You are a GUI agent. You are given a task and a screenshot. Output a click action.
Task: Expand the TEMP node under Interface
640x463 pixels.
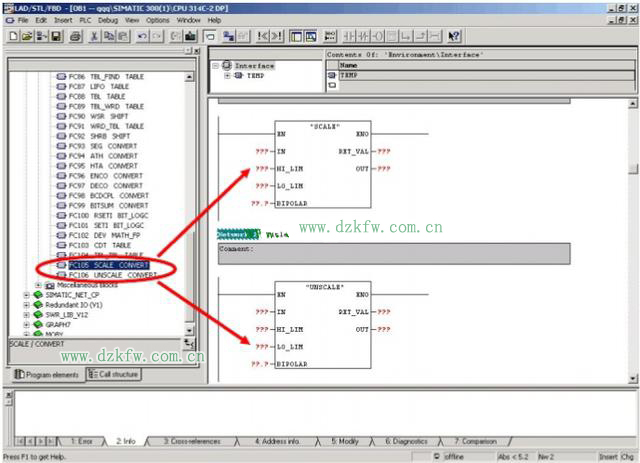227,76
